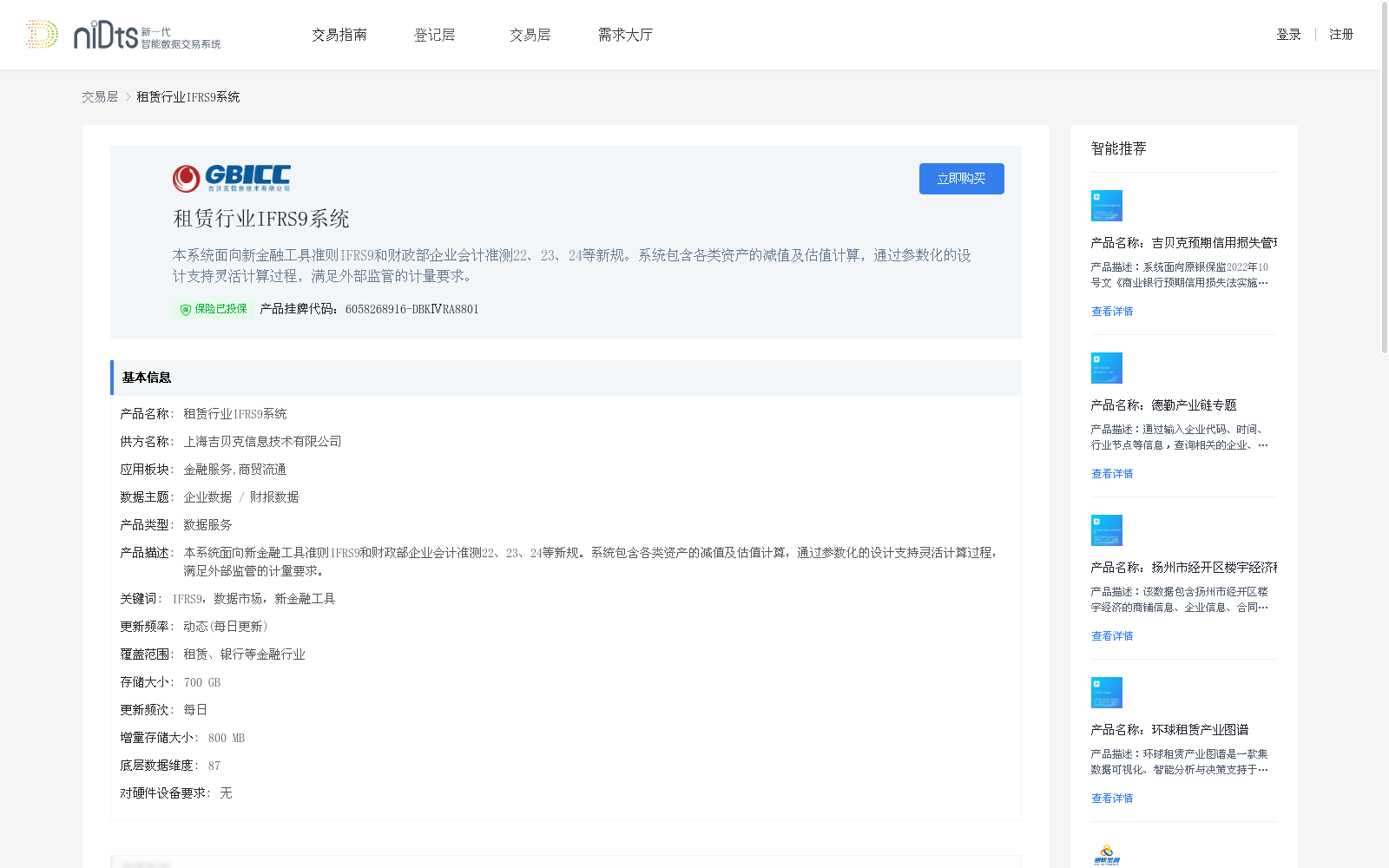
Task: Click the 财报数据 data topic
Action: [274, 497]
